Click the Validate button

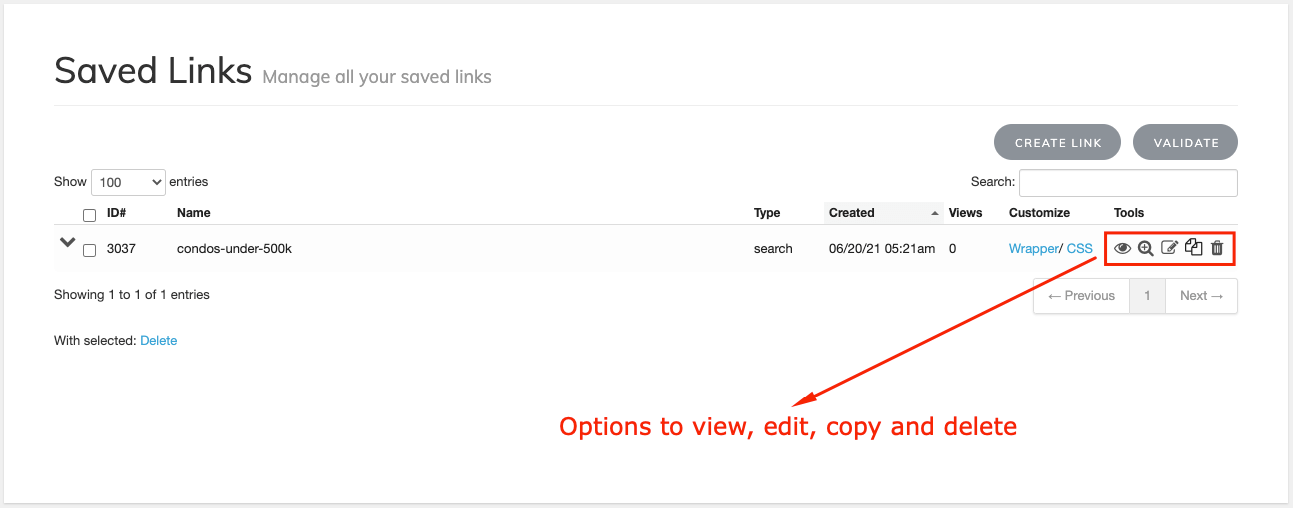point(1185,142)
